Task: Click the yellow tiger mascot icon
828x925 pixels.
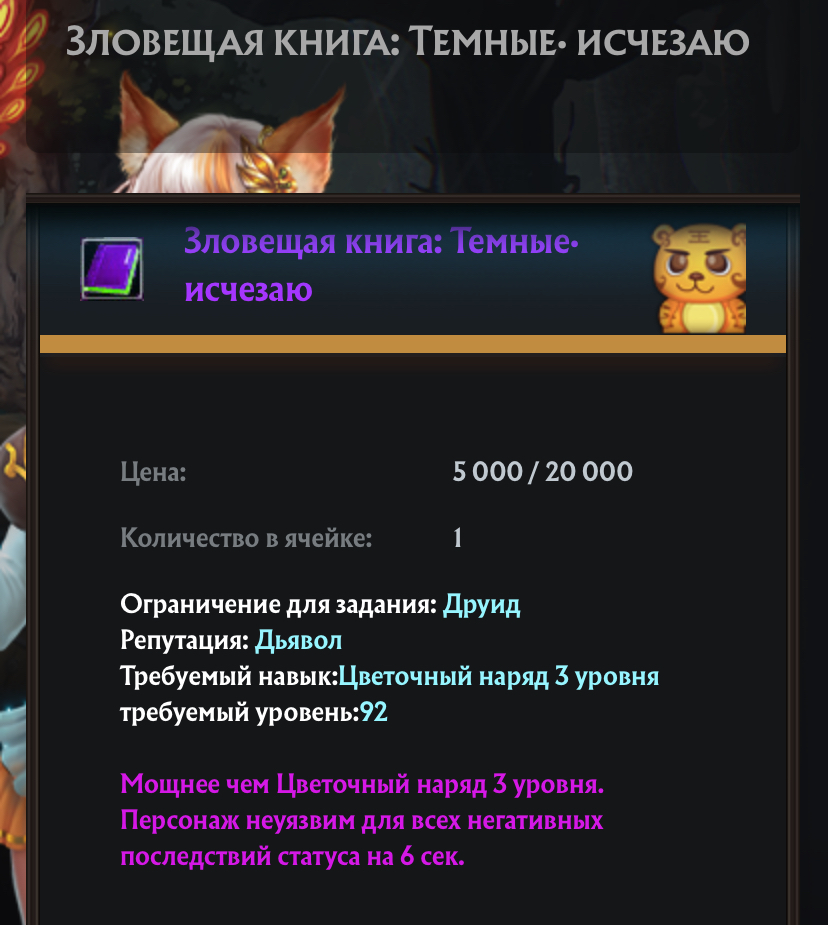Action: point(699,278)
